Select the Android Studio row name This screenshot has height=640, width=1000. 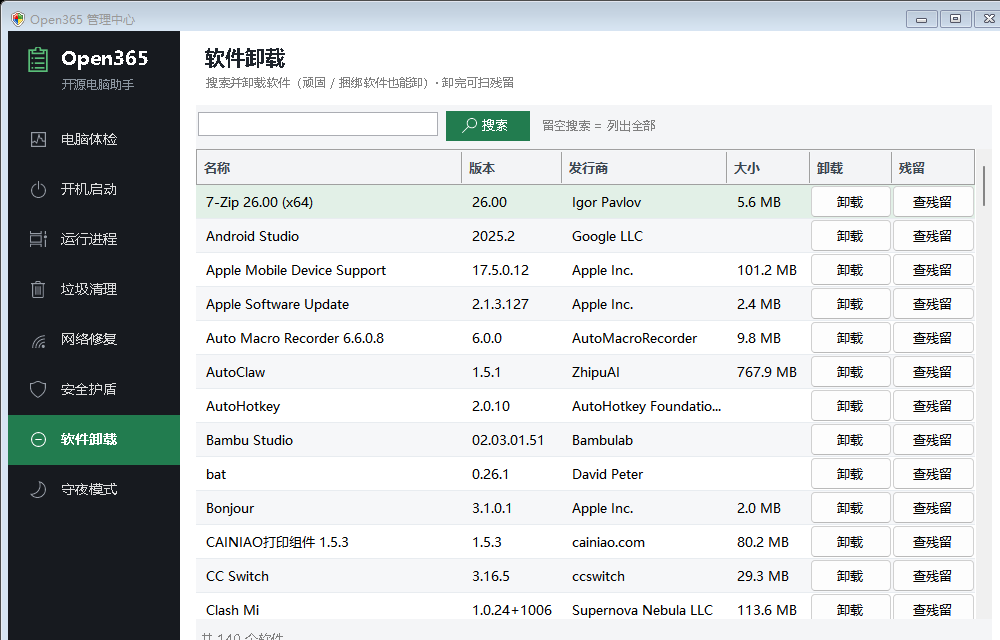252,236
